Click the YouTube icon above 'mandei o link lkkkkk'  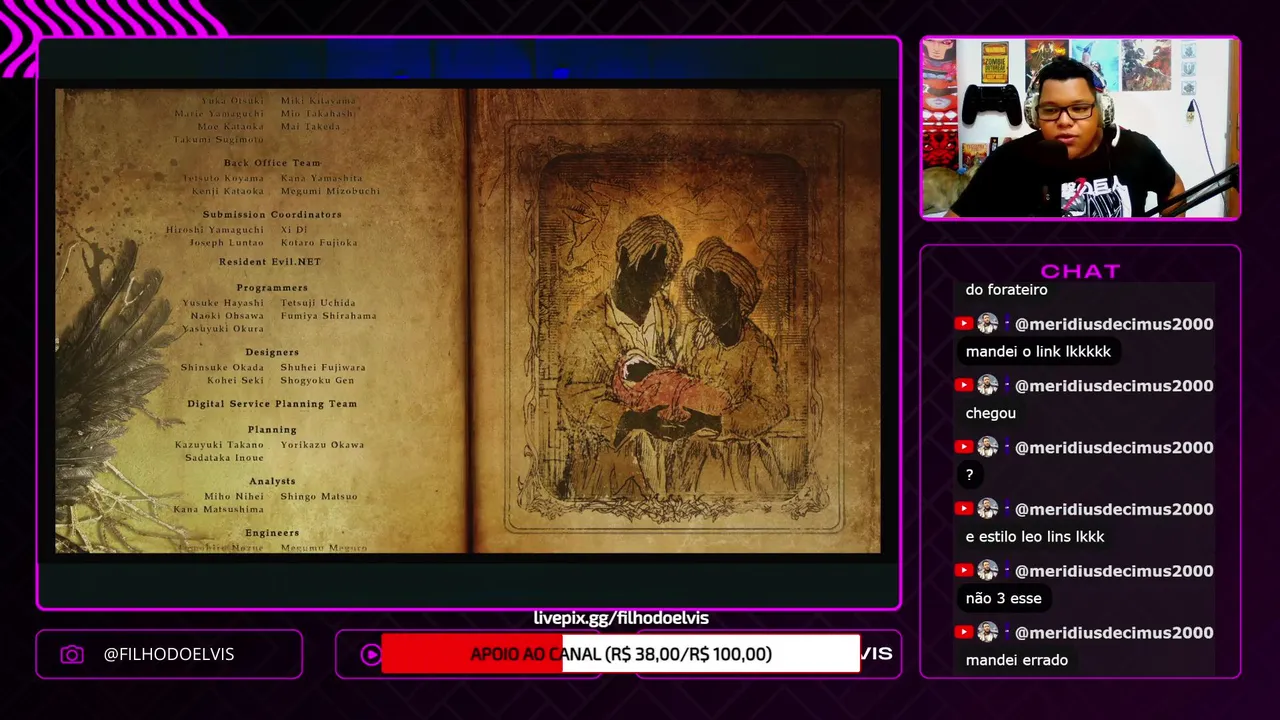[x=963, y=323]
